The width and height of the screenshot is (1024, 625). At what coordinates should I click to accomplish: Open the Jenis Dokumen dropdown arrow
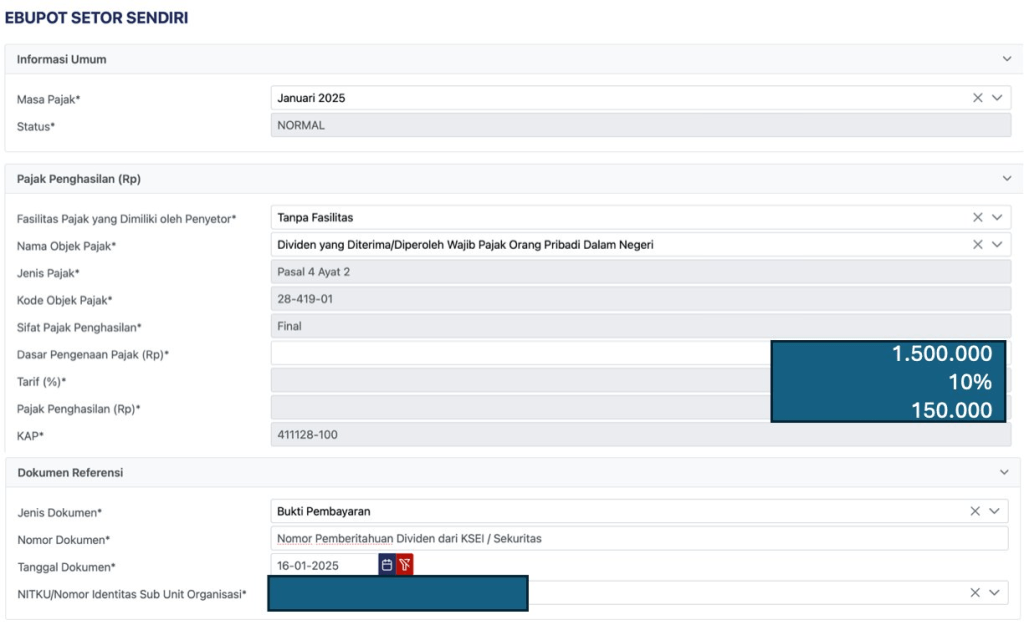pyautogui.click(x=995, y=511)
